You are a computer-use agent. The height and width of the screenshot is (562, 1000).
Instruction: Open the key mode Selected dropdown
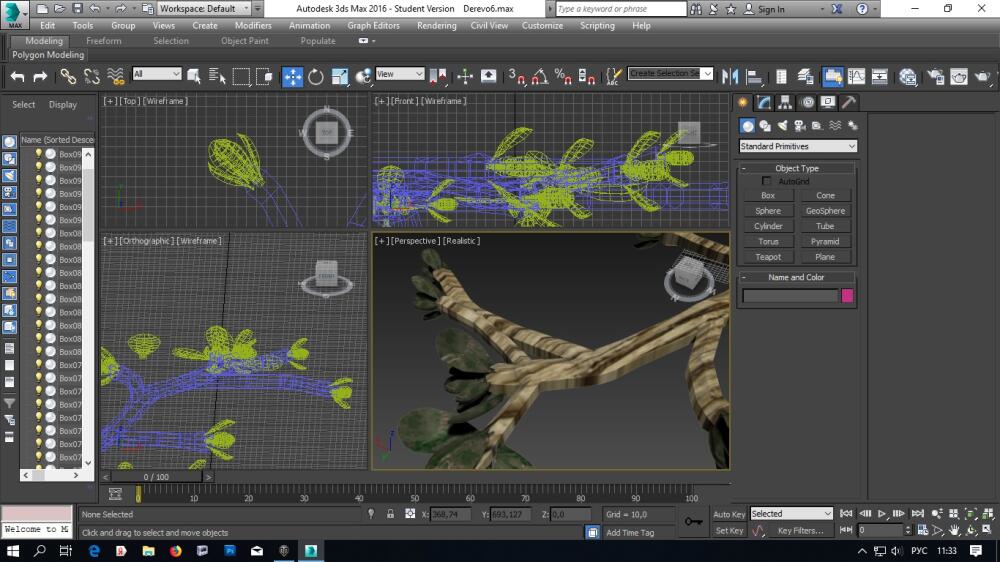coord(791,514)
